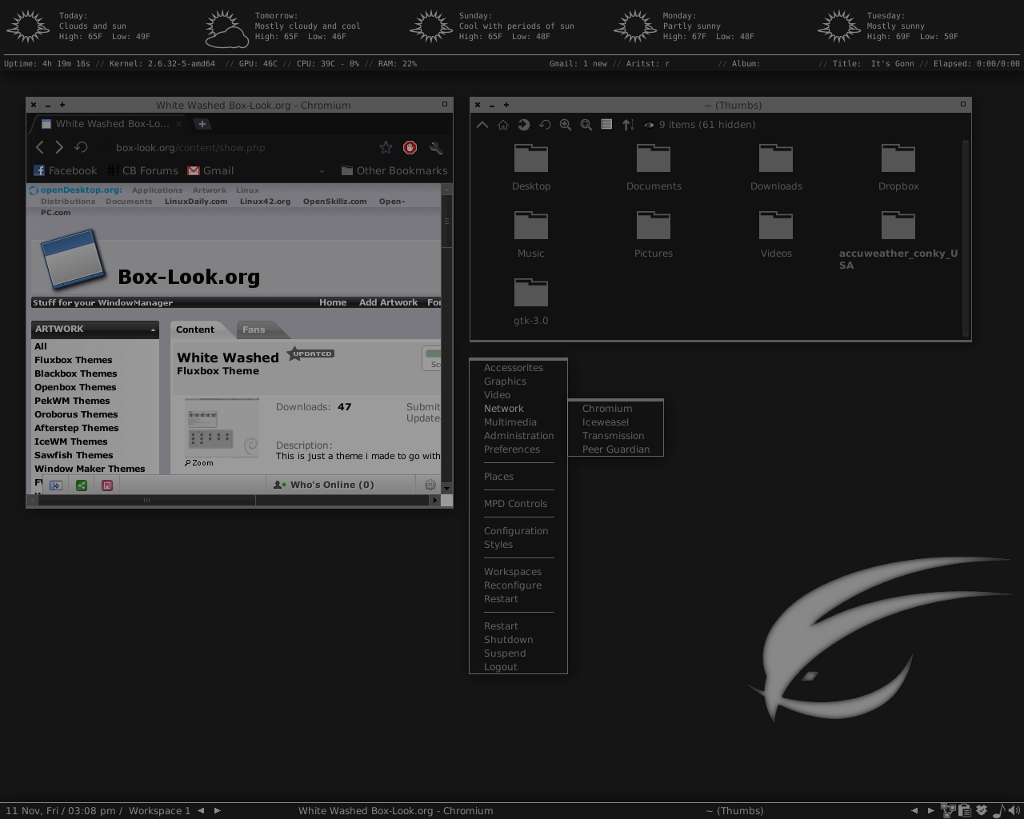The width and height of the screenshot is (1024, 819).
Task: Open Other Bookmarks folder
Action: [x=394, y=170]
